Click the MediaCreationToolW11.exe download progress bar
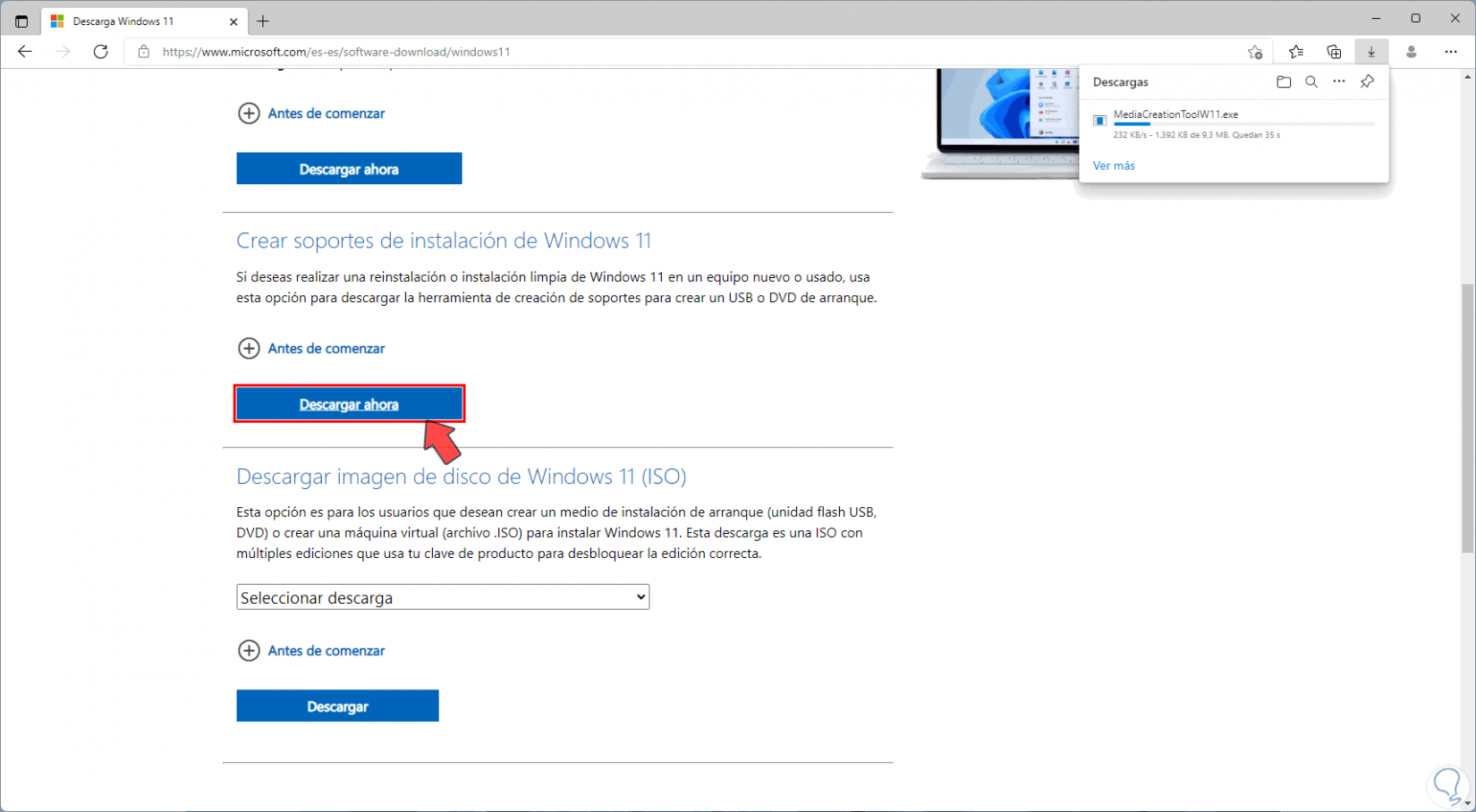Viewport: 1476px width, 812px height. 1243,124
